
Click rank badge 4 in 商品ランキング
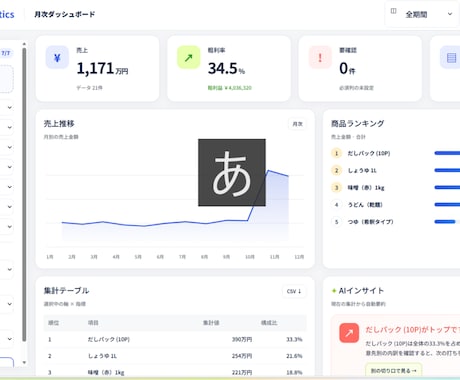tap(336, 205)
